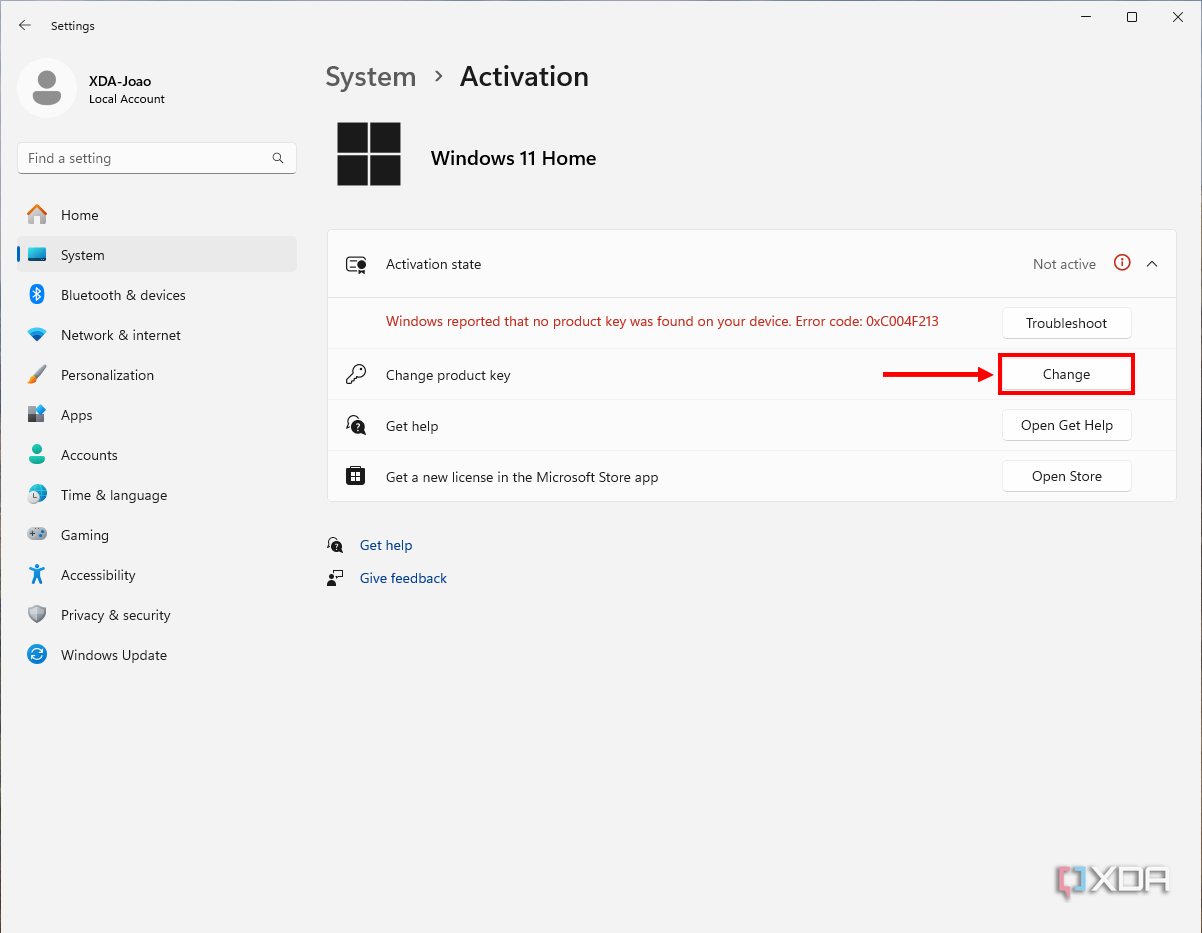Open Accessibility via its figure icon

(x=37, y=575)
